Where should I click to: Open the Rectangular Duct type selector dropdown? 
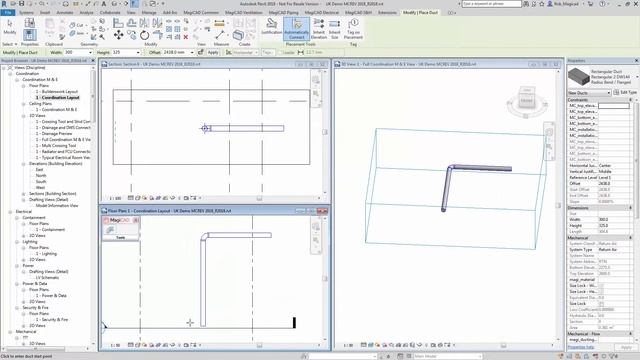tap(637, 77)
